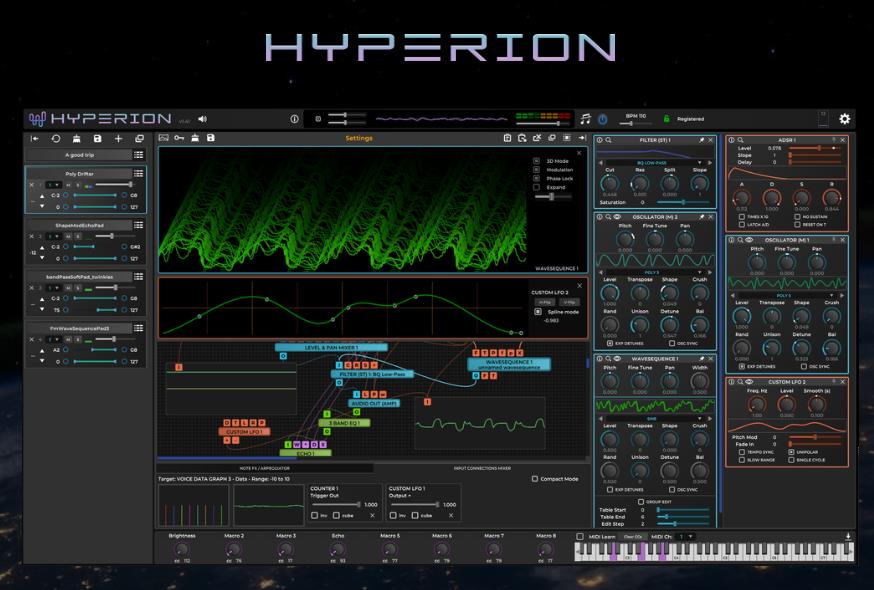Screen dimensions: 874x590
Task: Toggle the blue power button in the header
Action: tap(603, 119)
